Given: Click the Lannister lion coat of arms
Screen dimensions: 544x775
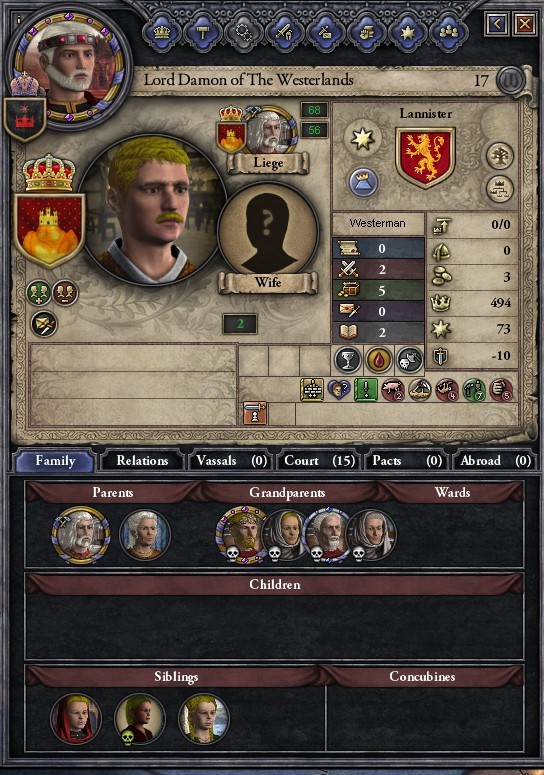Looking at the screenshot, I should pyautogui.click(x=425, y=157).
